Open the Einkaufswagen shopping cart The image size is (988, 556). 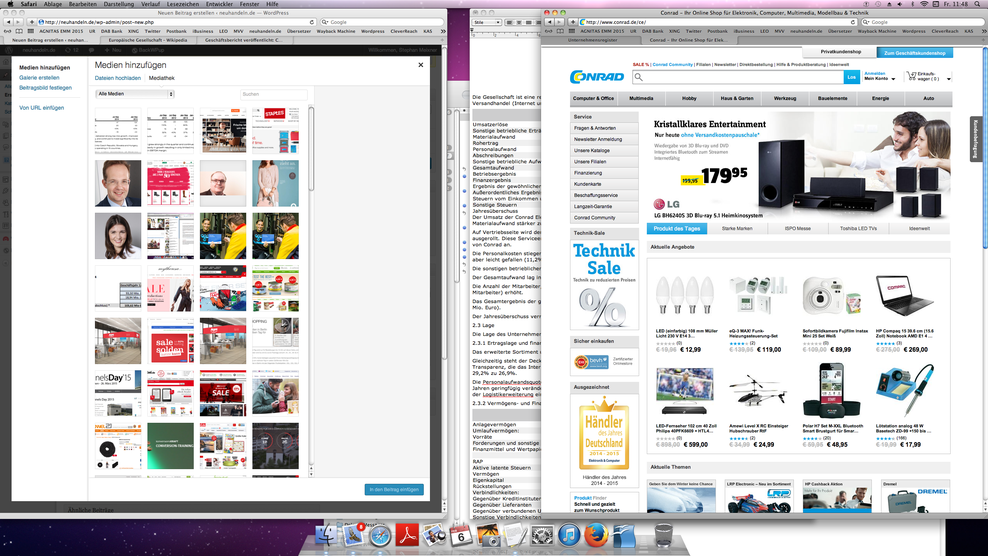[923, 76]
